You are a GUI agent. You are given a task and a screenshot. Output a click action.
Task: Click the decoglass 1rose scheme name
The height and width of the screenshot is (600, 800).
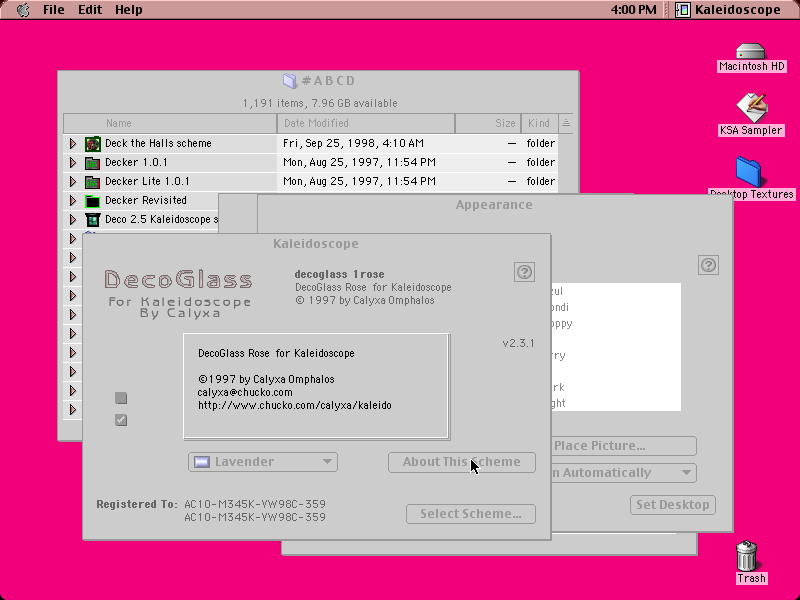click(x=340, y=274)
